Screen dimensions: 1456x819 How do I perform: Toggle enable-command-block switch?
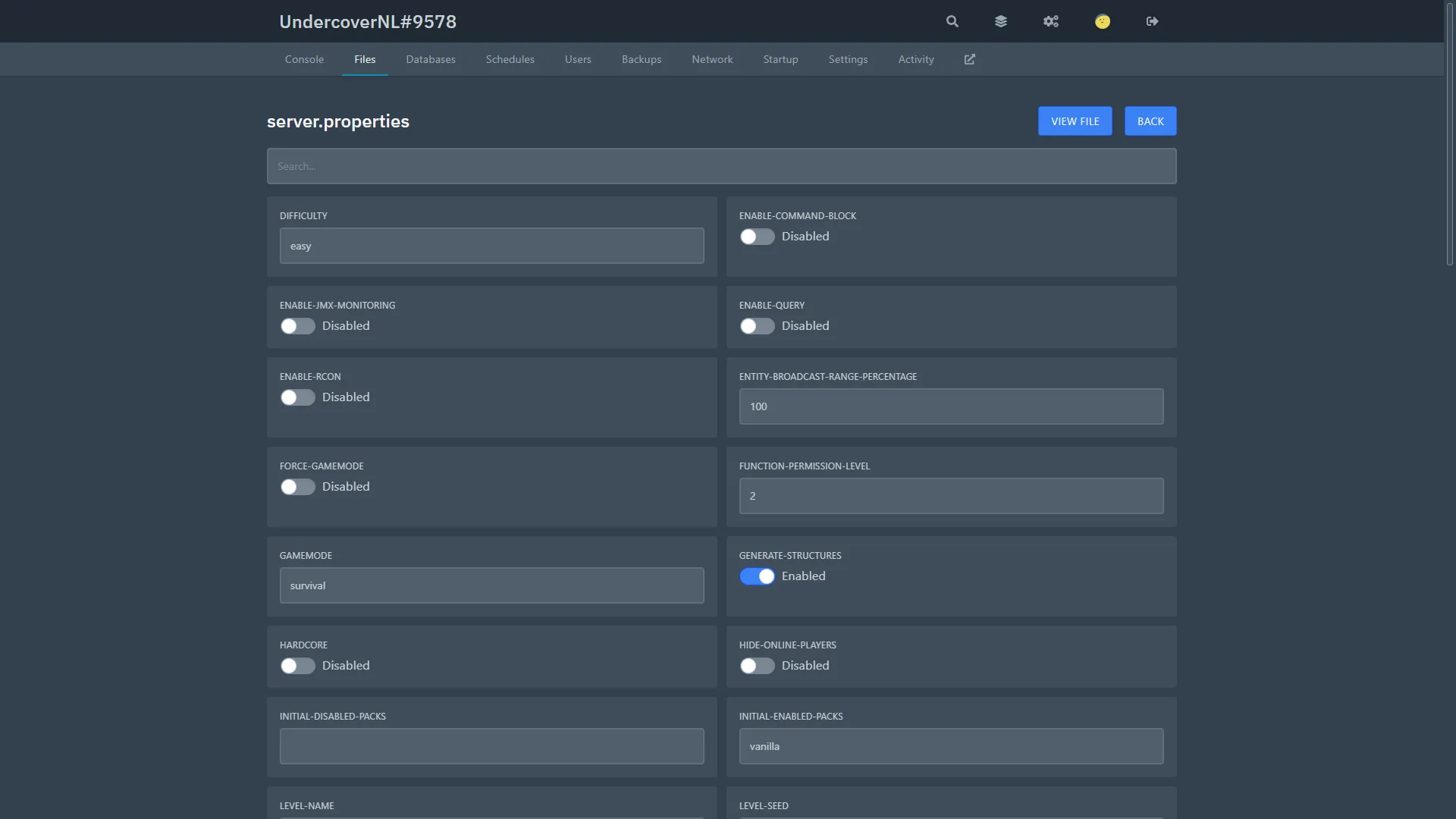click(x=757, y=237)
